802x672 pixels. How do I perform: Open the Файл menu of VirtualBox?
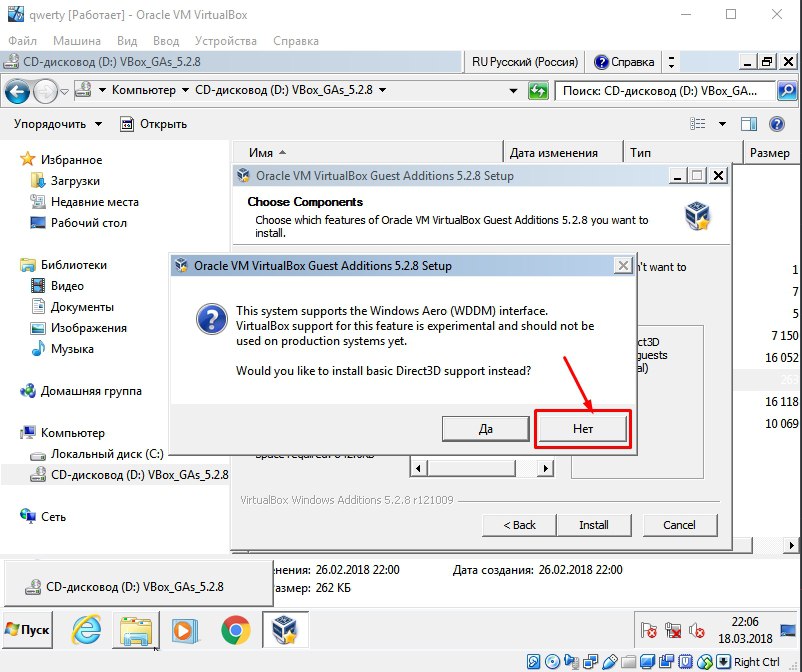(23, 41)
